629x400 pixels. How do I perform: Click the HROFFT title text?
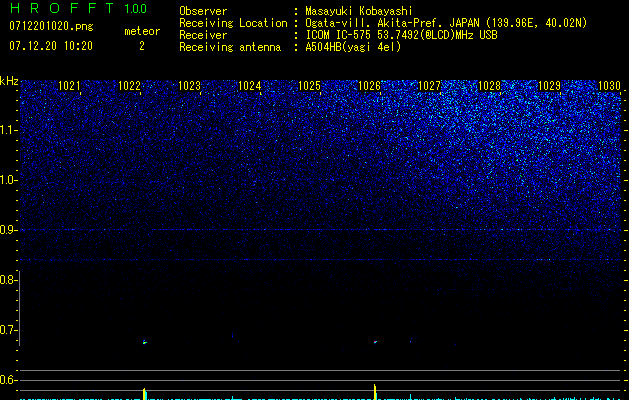pyautogui.click(x=63, y=8)
